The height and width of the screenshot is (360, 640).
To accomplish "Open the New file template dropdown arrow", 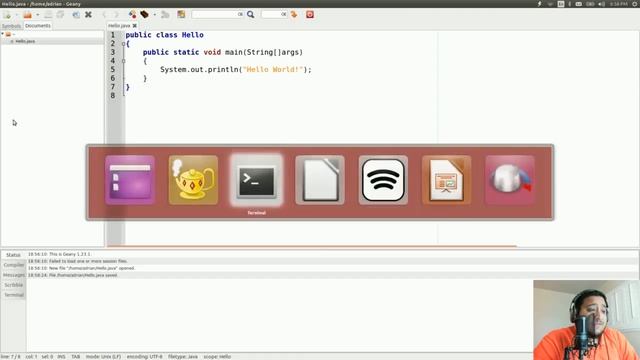I will click(x=17, y=15).
